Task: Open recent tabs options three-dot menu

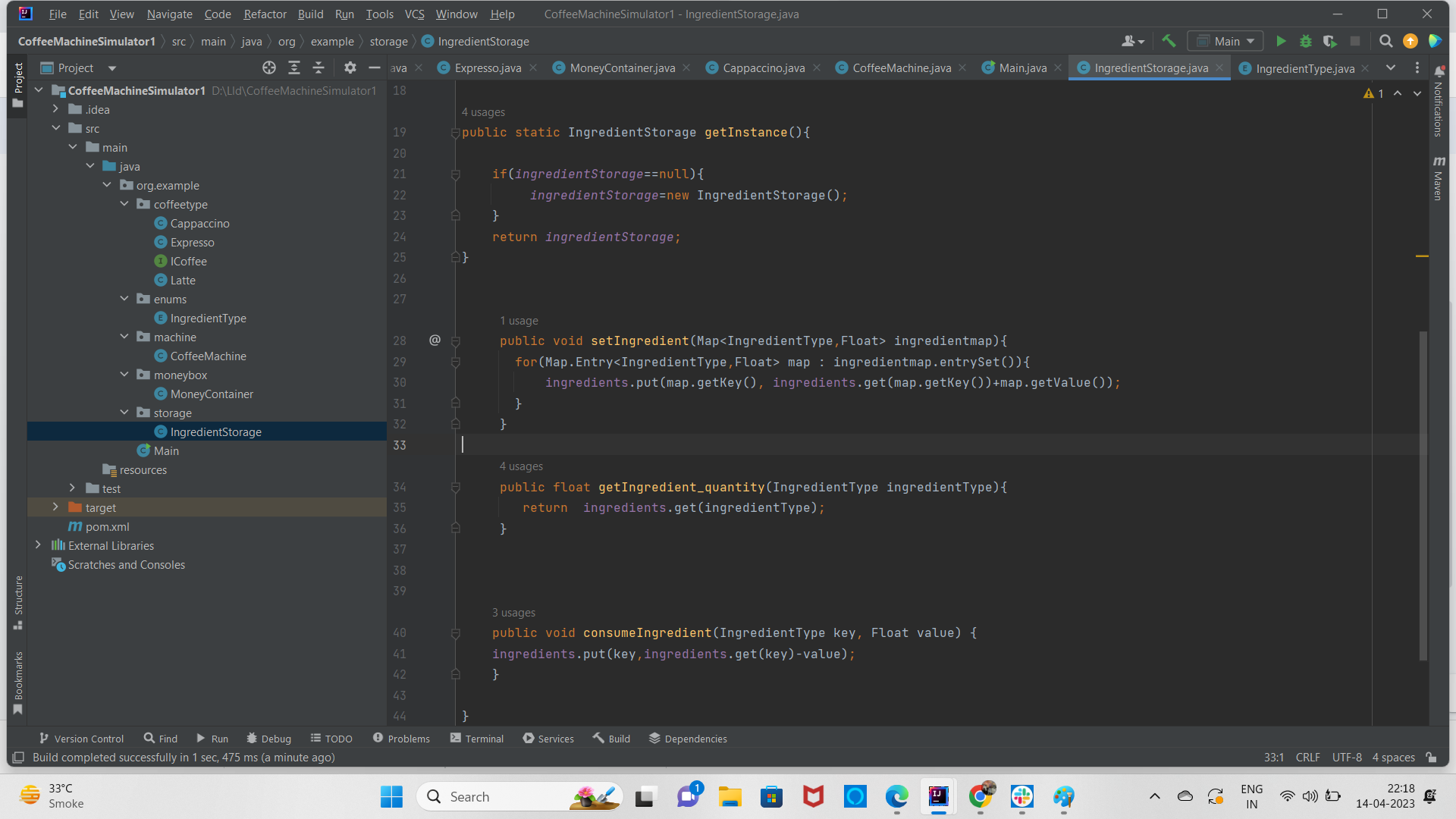Action: point(1417,68)
